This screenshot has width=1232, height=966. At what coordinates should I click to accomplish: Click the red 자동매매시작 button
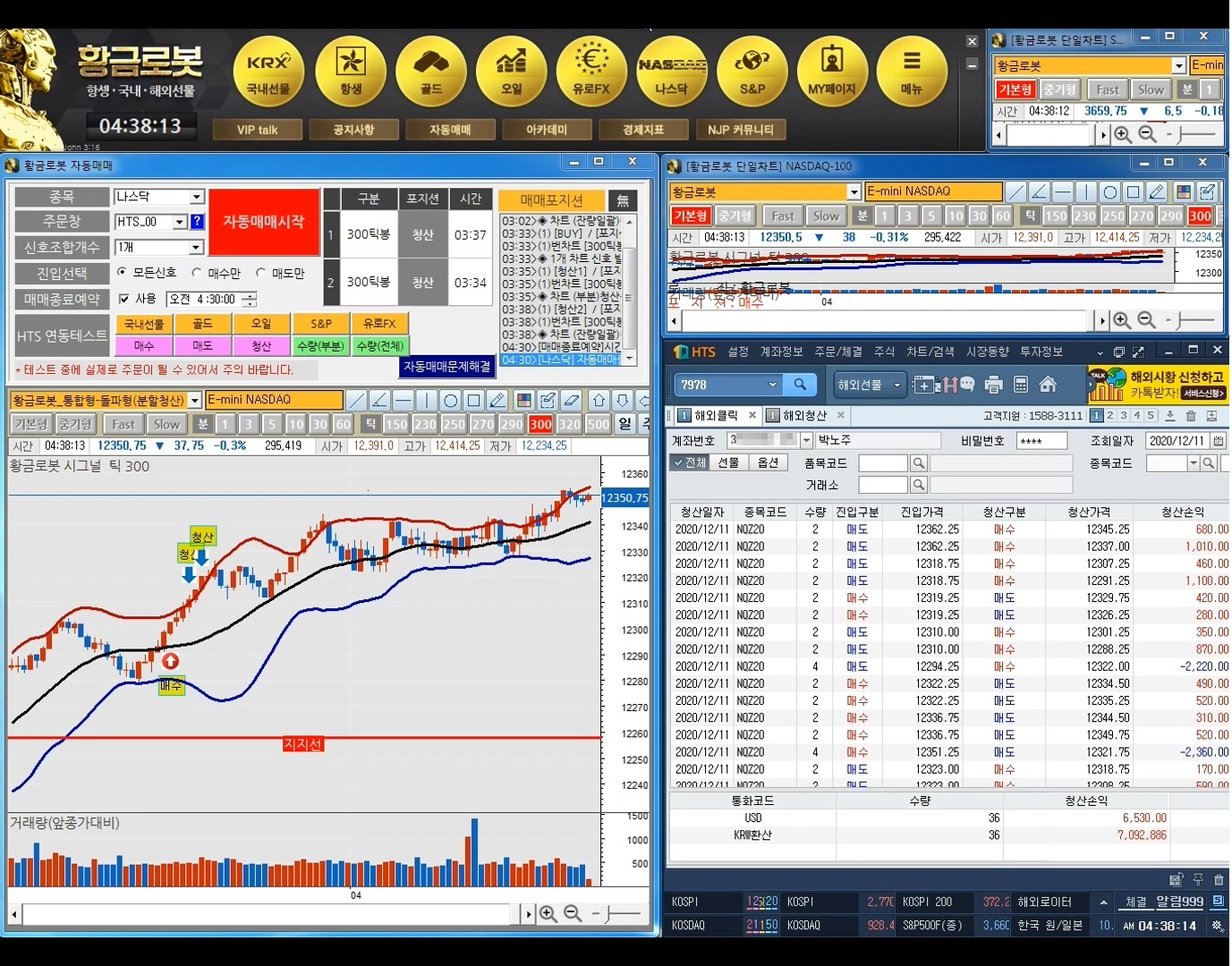pos(264,222)
